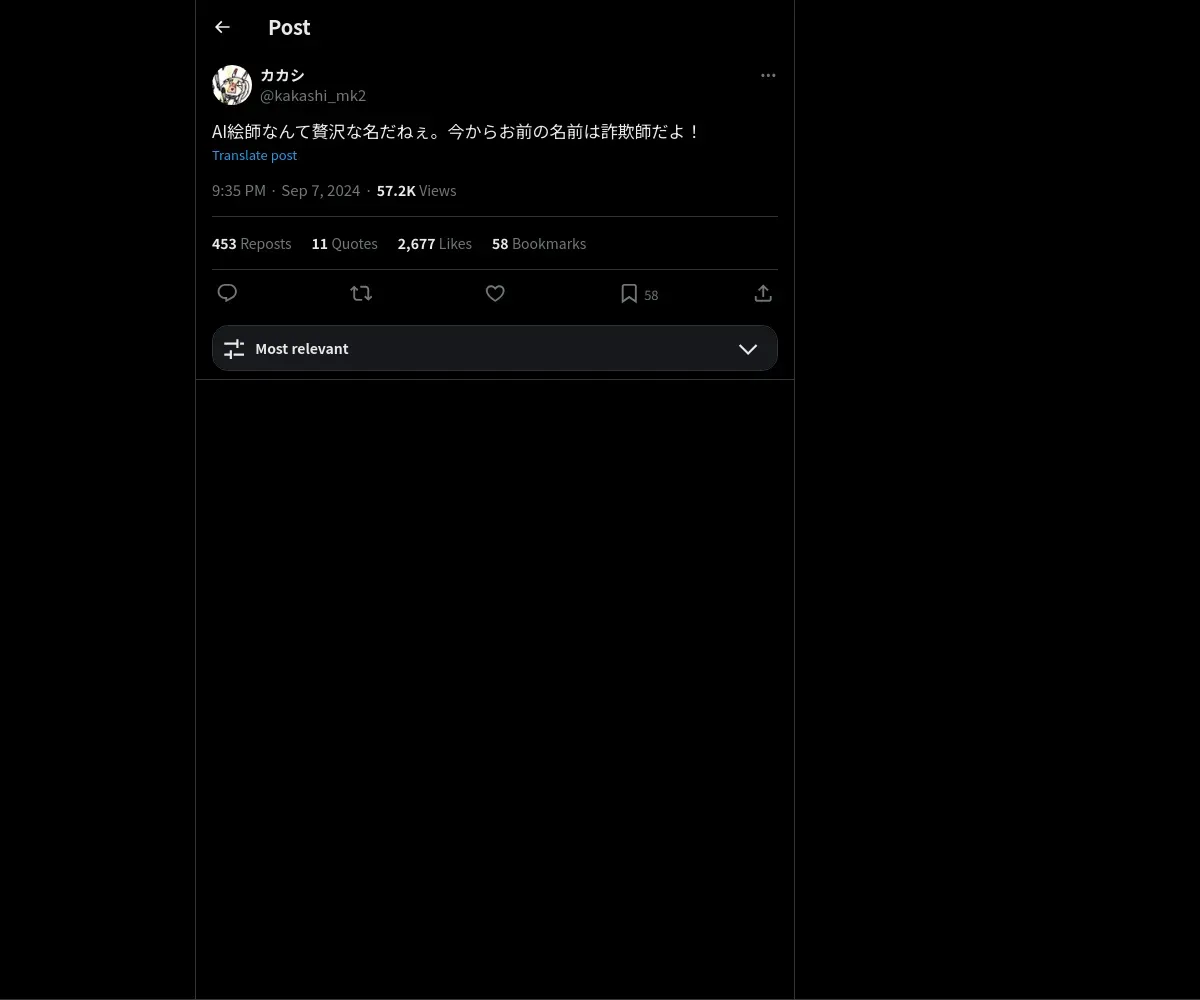Share the post using the upload icon
Viewport: 1200px width, 1000px height.
point(763,293)
